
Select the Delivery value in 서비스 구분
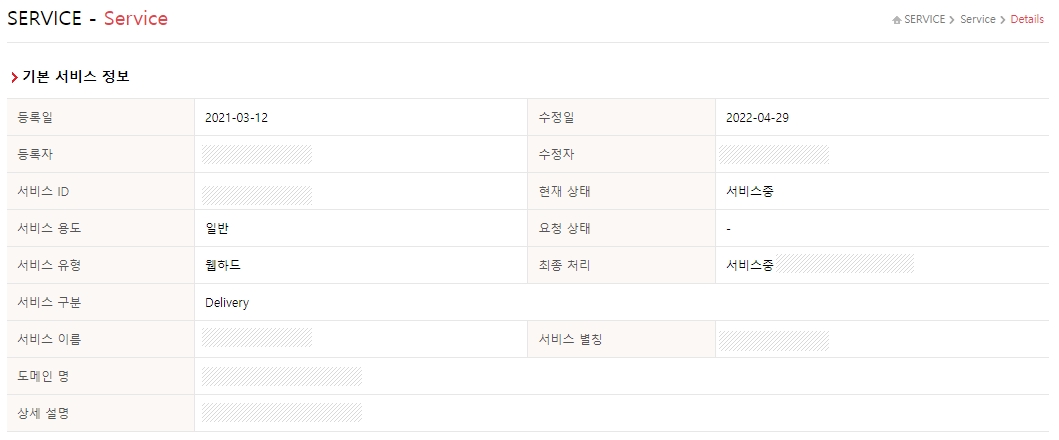227,303
